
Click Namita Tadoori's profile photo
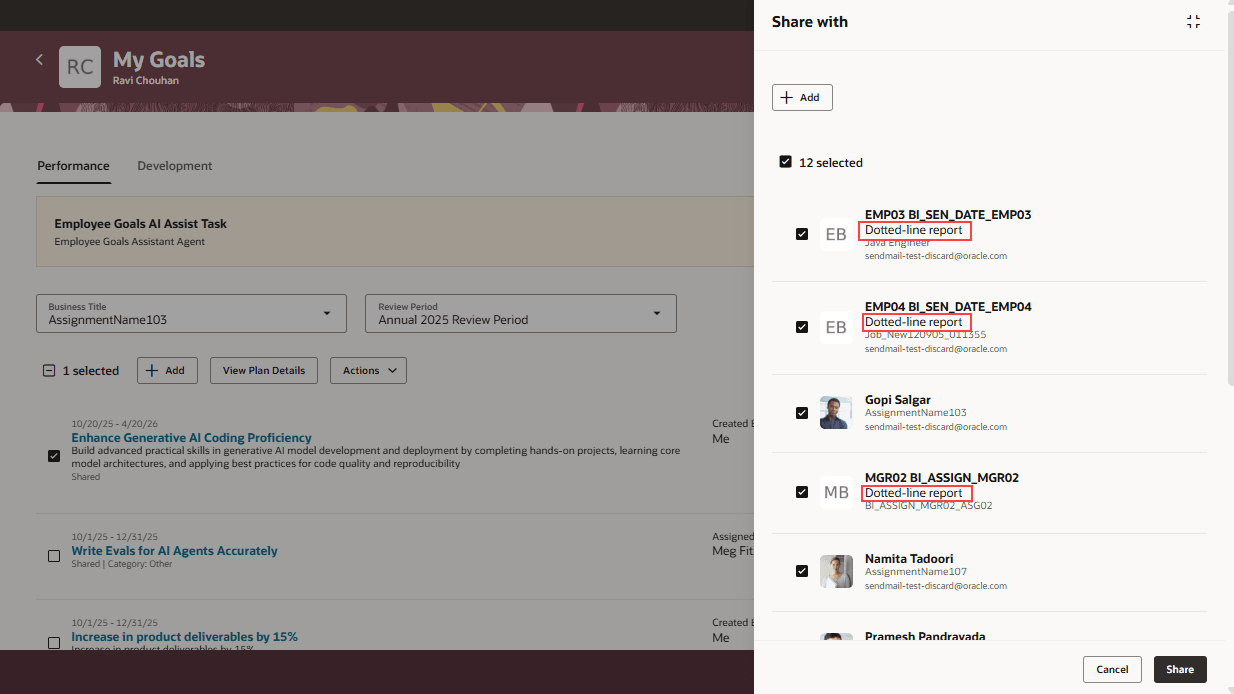(836, 570)
